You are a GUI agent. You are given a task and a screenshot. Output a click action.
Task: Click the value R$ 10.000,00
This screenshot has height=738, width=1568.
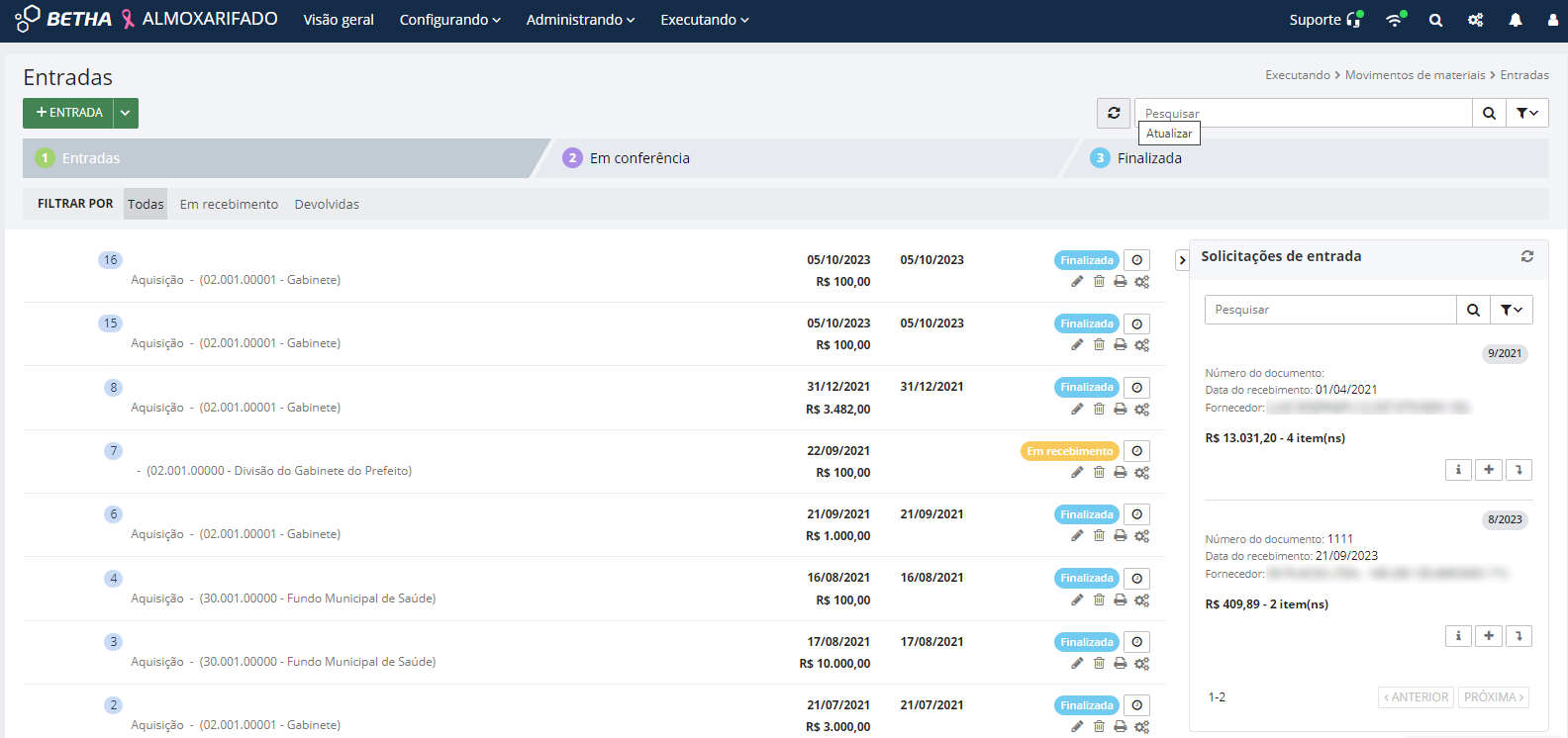pos(834,664)
